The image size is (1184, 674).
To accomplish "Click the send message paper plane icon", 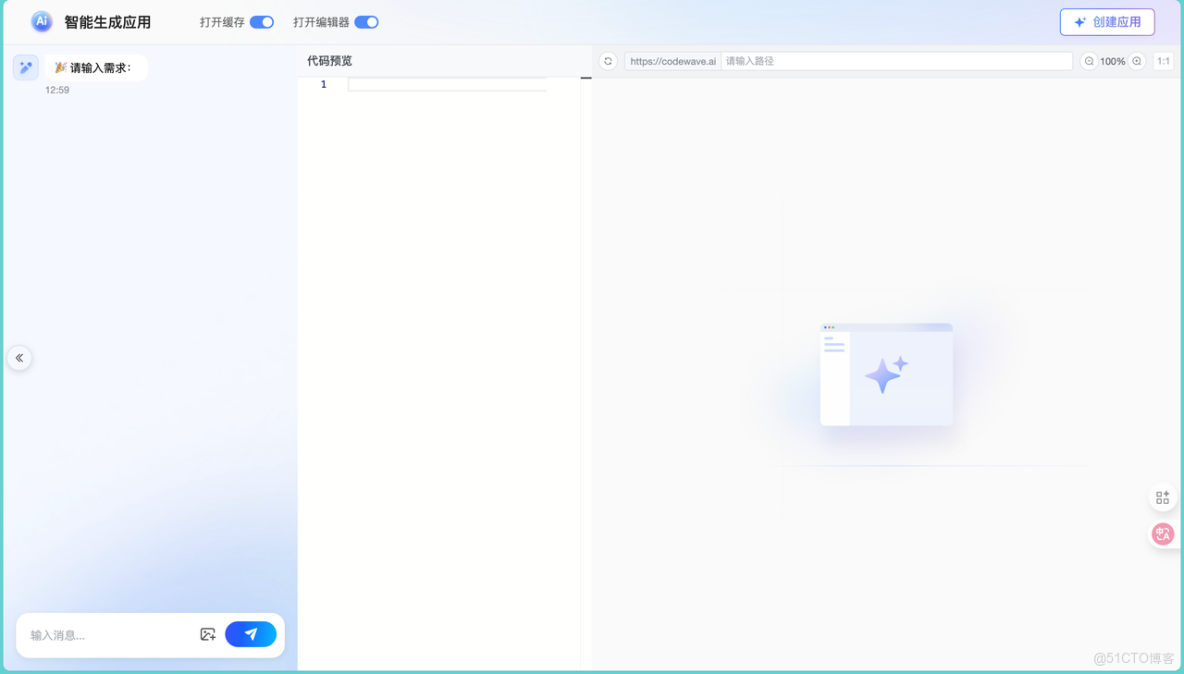I will point(250,634).
